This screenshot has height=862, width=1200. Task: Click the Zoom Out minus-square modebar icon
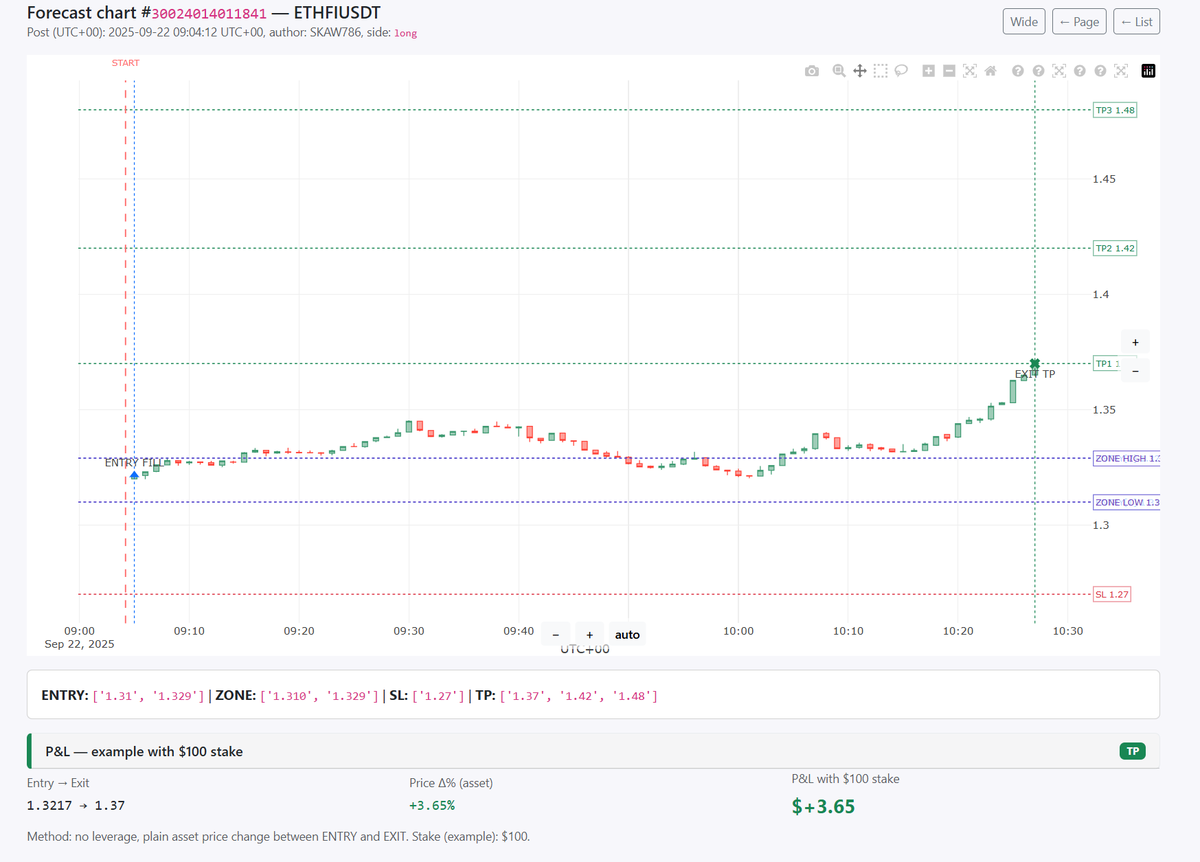949,71
